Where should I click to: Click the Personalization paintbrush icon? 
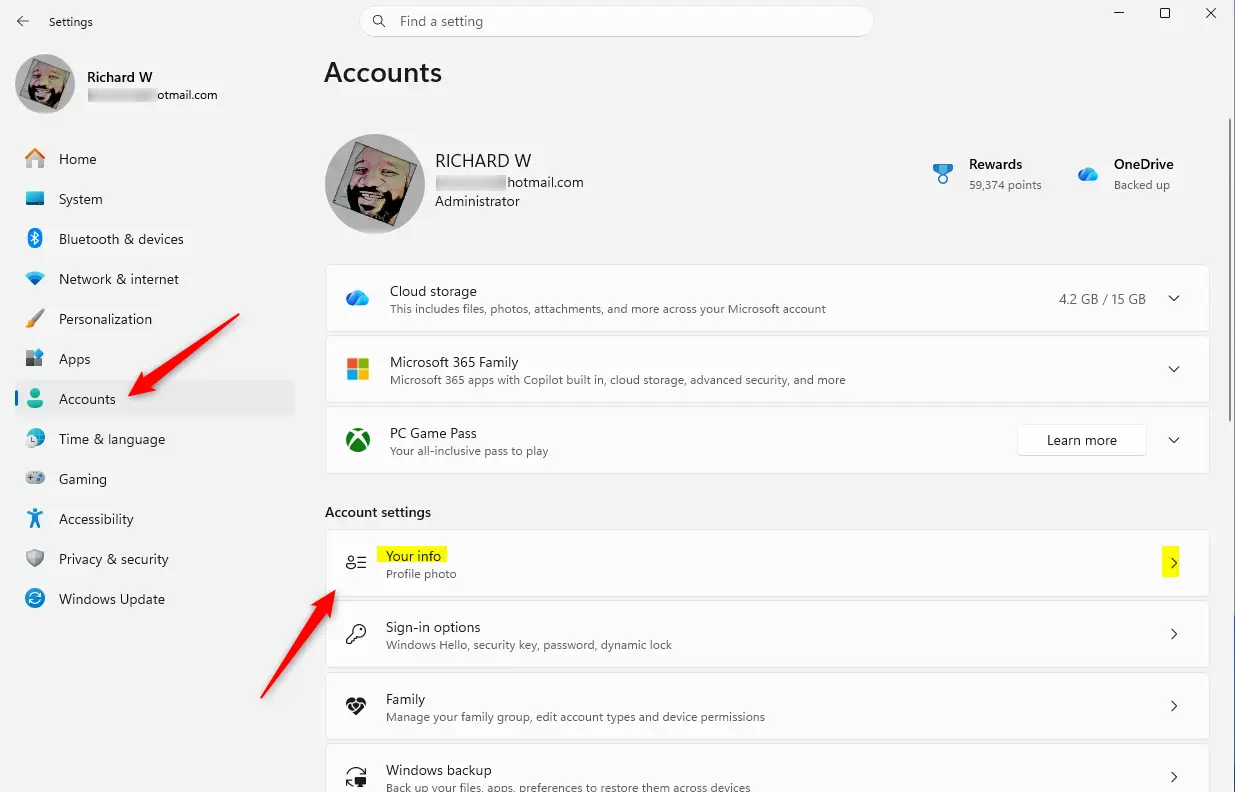tap(35, 319)
